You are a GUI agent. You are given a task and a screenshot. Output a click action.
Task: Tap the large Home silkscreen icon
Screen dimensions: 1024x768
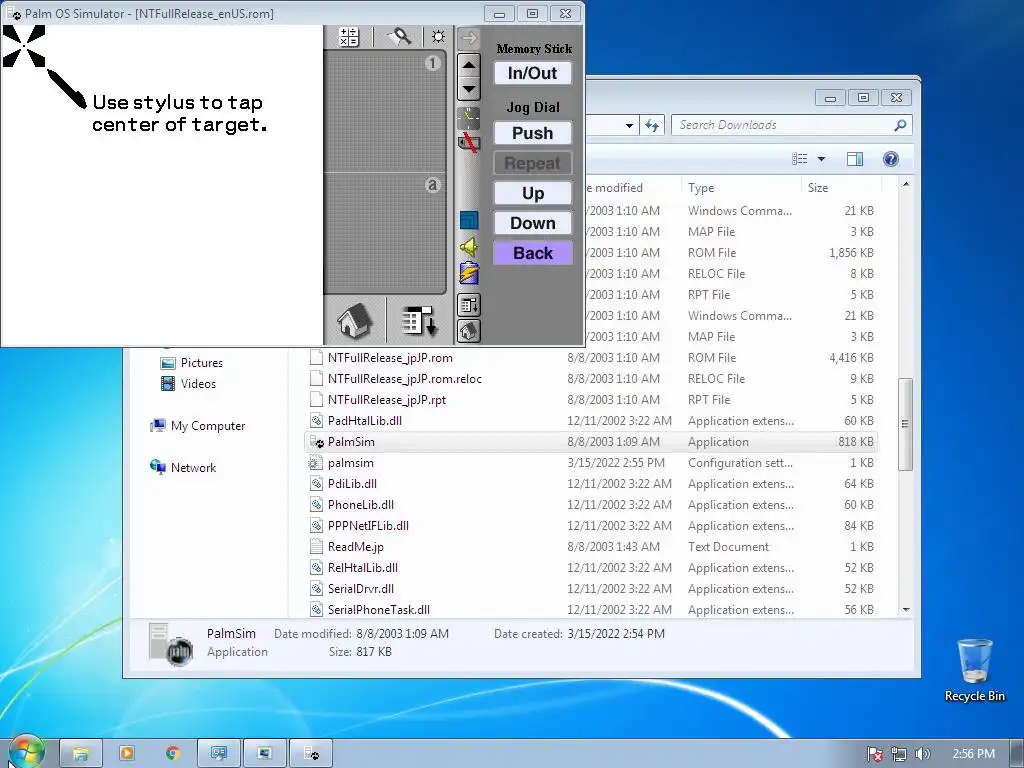pyautogui.click(x=355, y=321)
